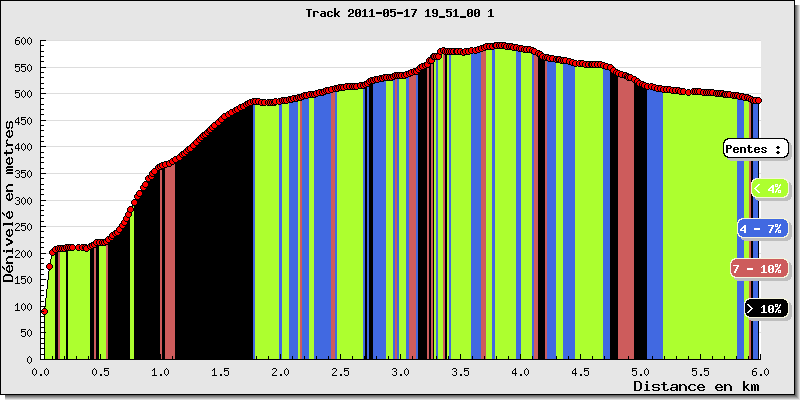Click the '0.0' x-axis tick label

tap(41, 371)
